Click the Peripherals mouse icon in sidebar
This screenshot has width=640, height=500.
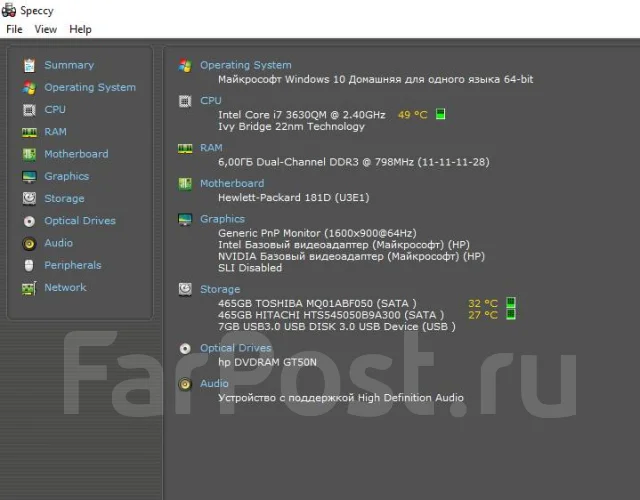click(29, 266)
